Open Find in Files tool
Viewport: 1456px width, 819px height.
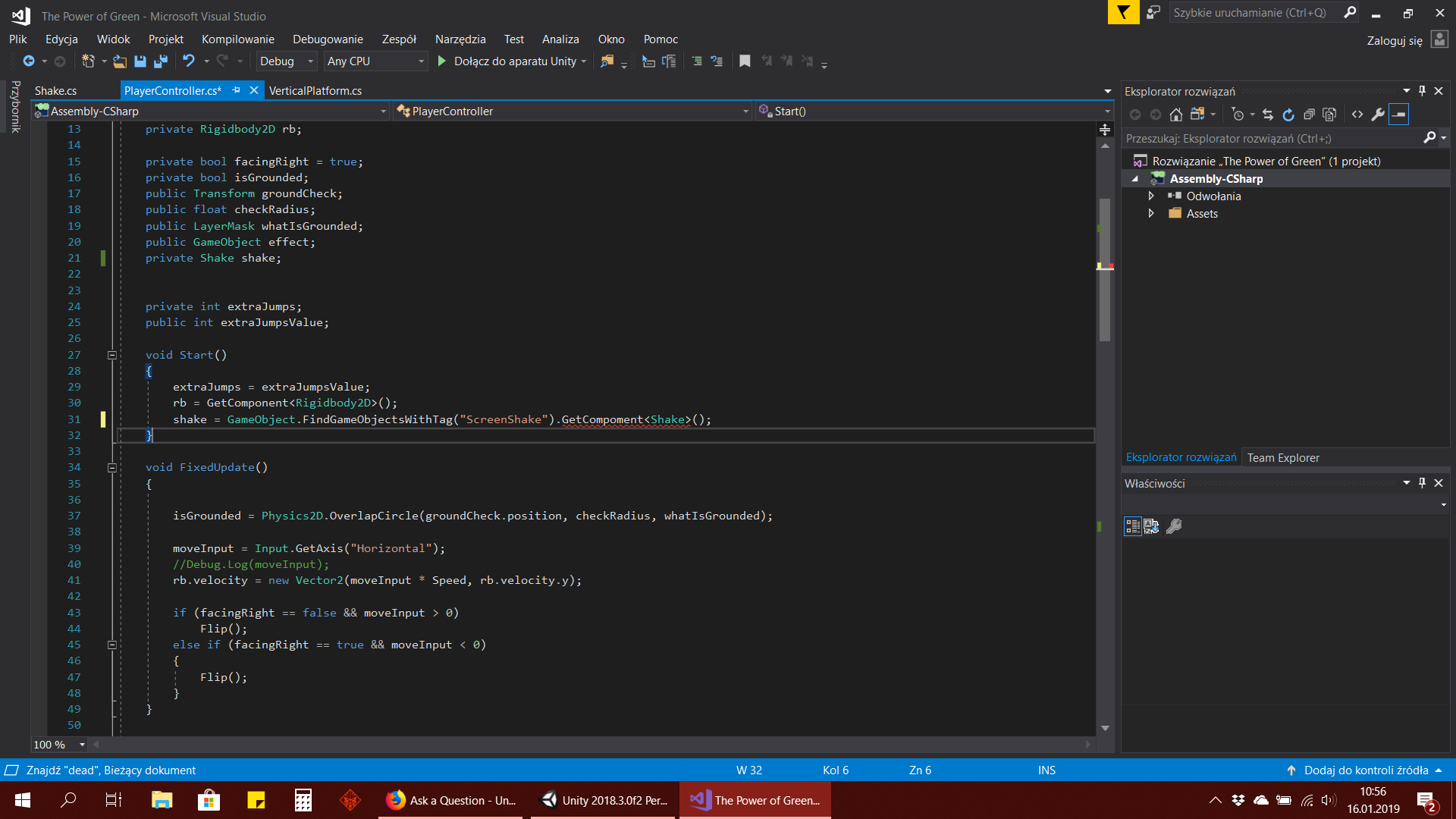607,61
